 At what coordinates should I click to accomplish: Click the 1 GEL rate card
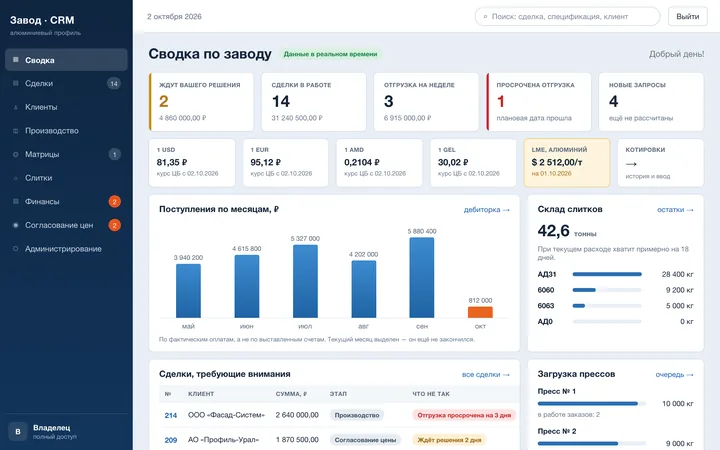pos(473,163)
